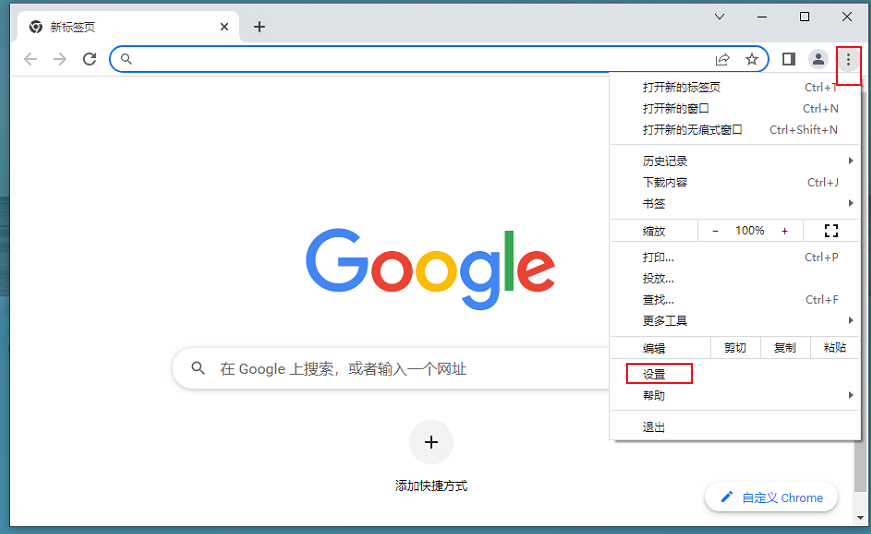Open the profile avatar icon
This screenshot has width=871, height=534.
[818, 59]
